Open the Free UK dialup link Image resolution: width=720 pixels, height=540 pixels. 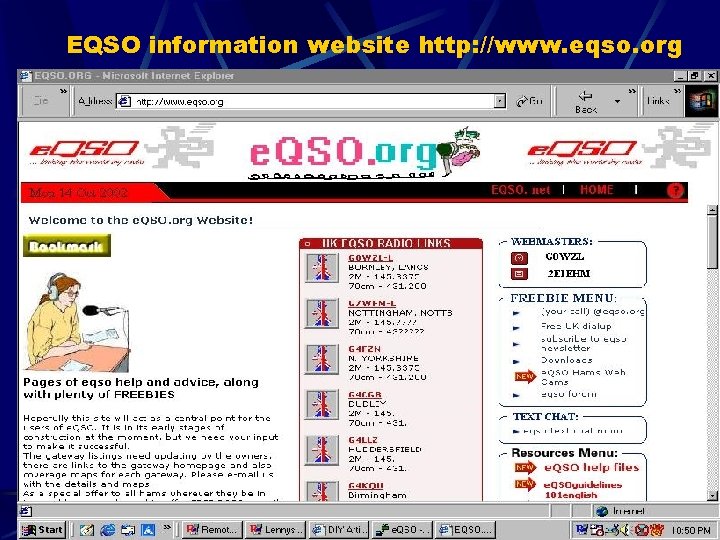[x=576, y=326]
